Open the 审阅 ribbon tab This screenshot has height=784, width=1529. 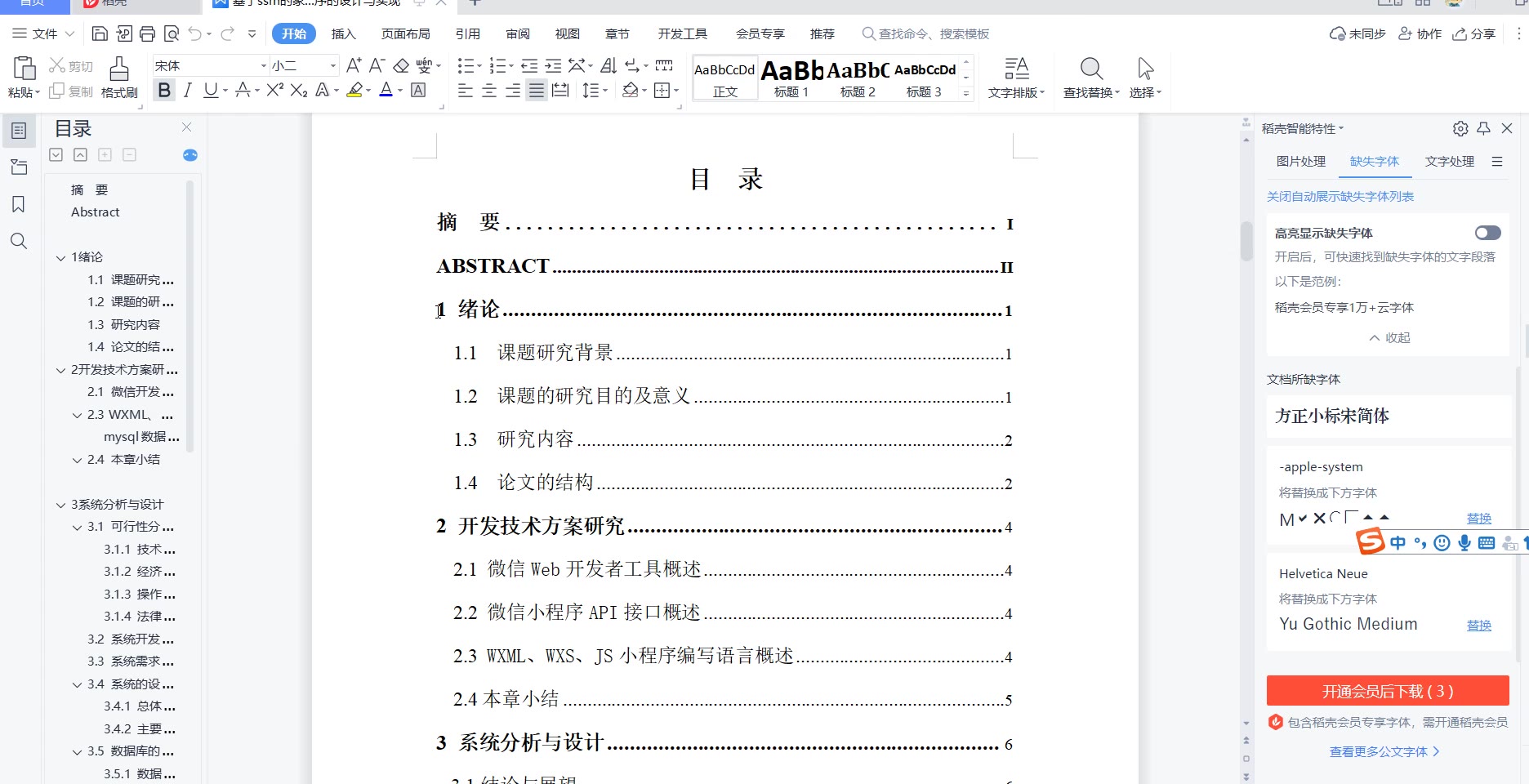coord(518,33)
